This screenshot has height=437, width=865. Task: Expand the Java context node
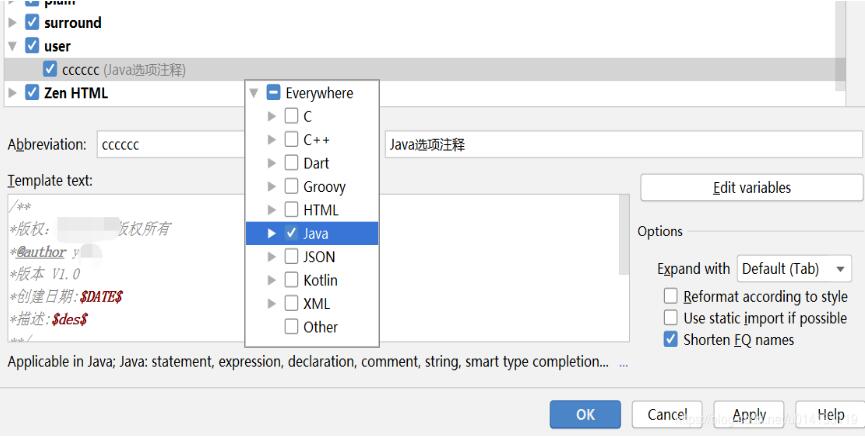pos(272,233)
